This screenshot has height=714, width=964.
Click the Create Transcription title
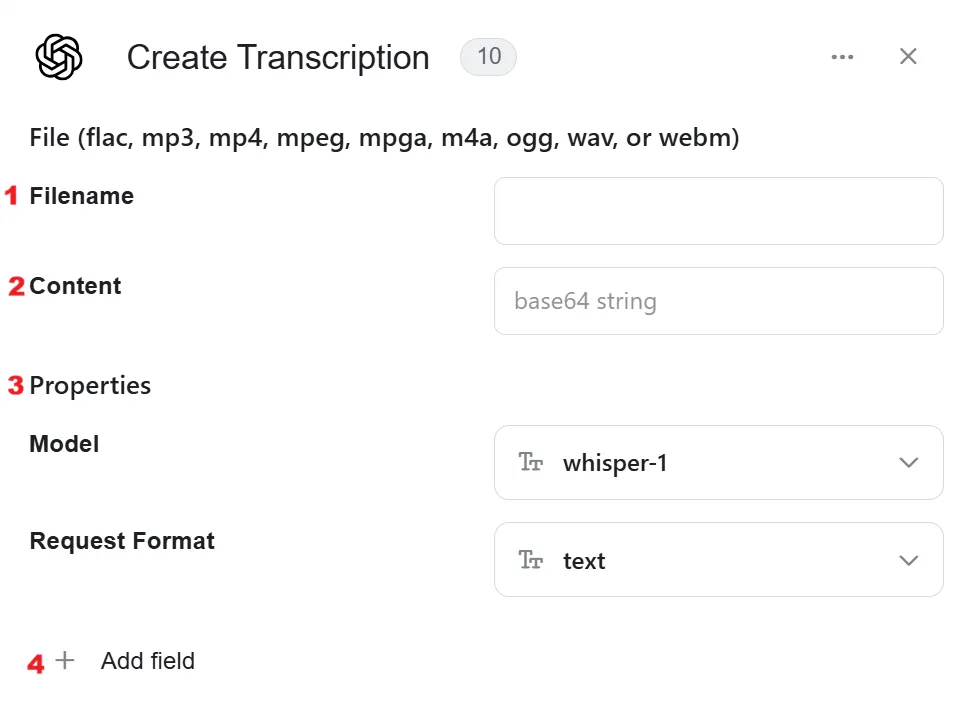[x=278, y=58]
